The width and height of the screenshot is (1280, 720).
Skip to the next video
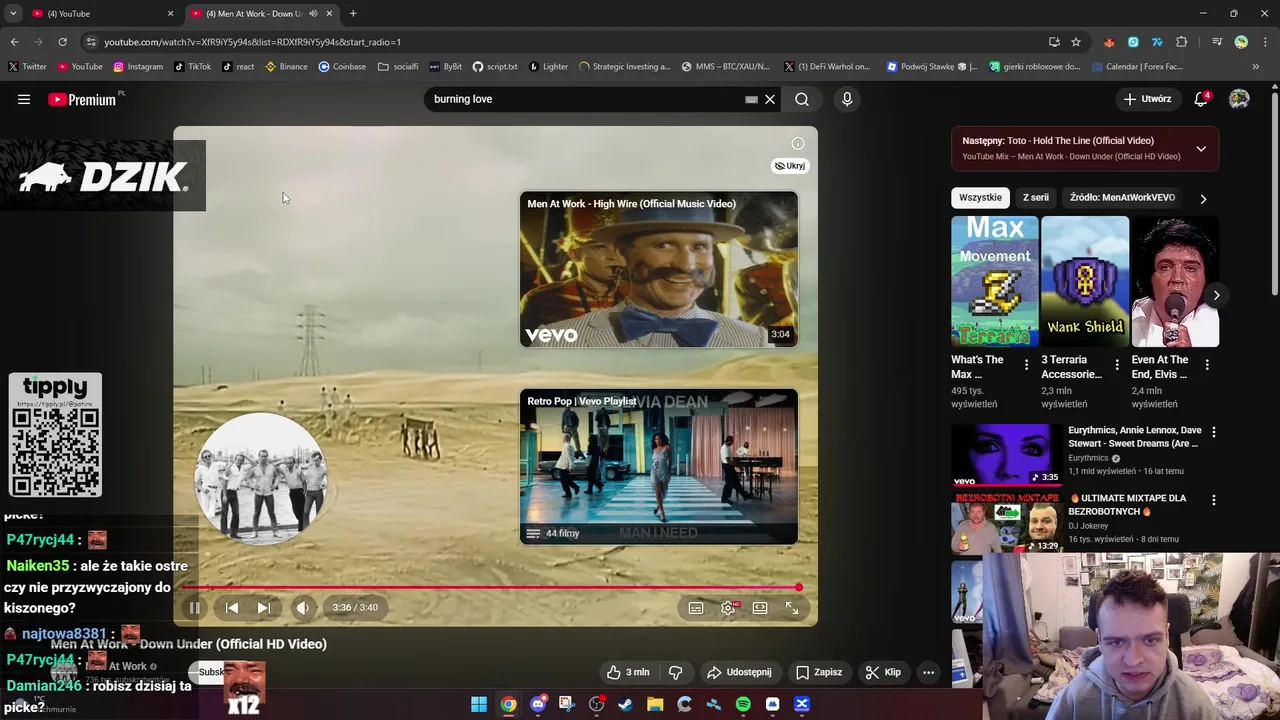click(x=263, y=607)
